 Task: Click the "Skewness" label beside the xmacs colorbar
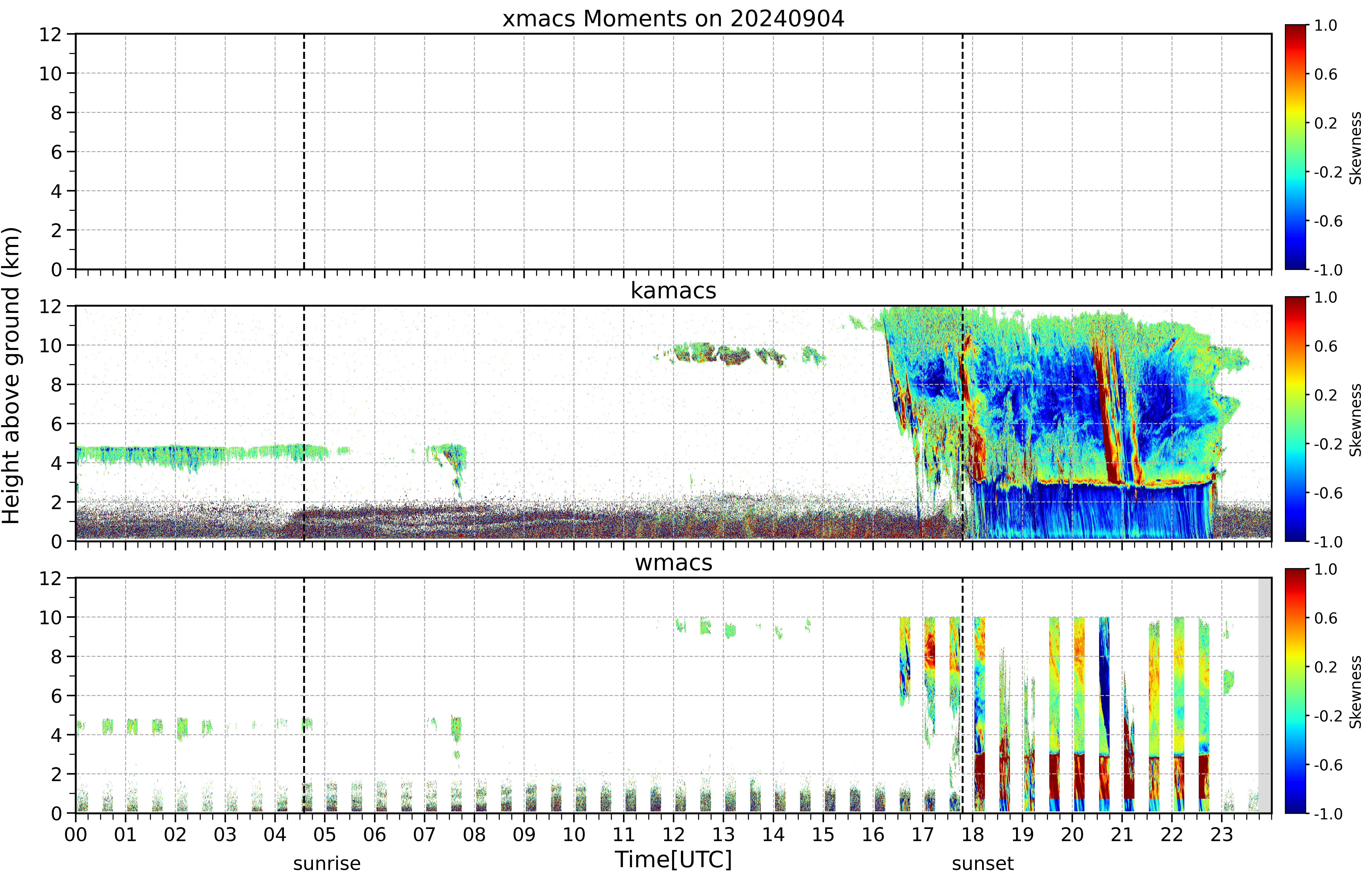point(1355,148)
